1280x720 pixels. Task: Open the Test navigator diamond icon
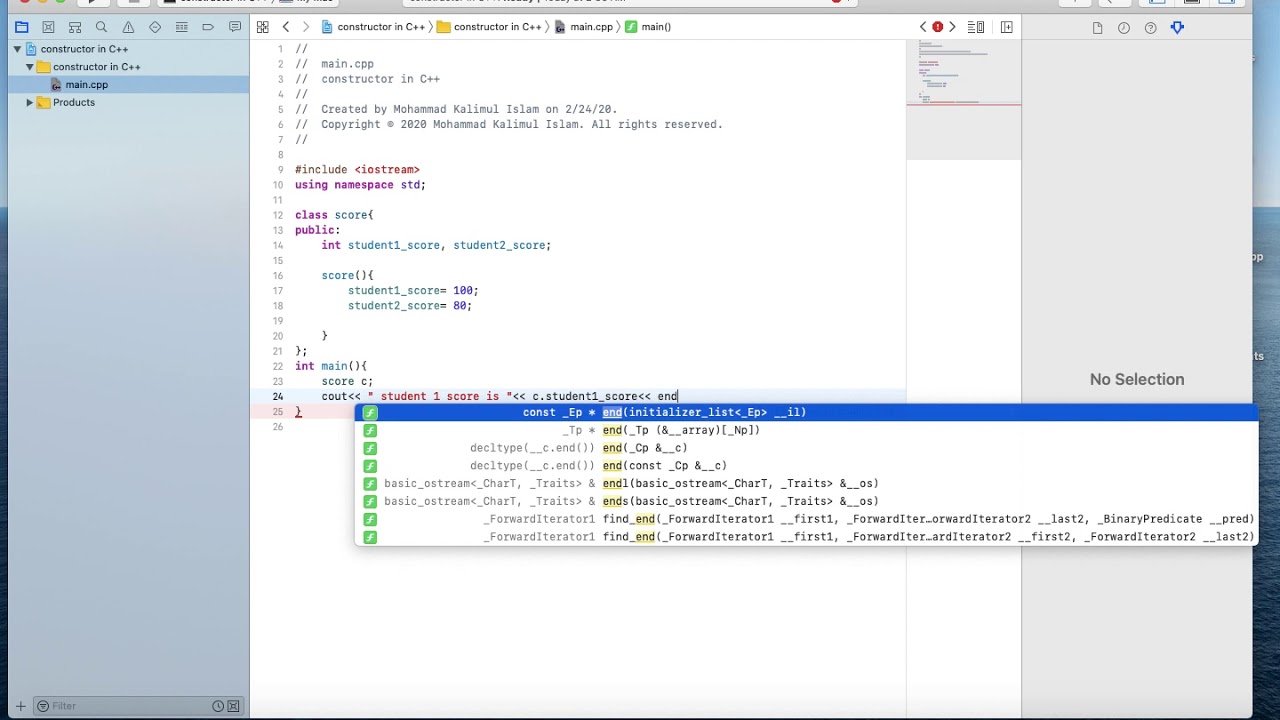tap(155, 27)
